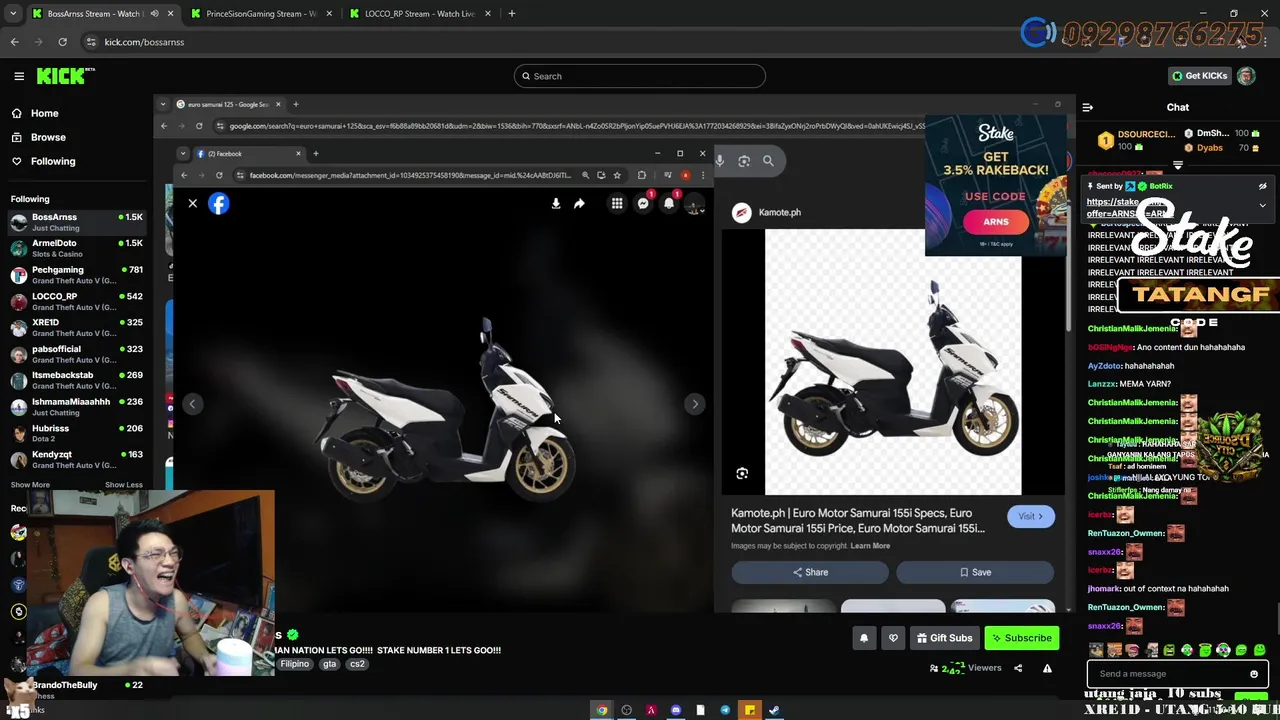Show next image in Facebook viewer
The height and width of the screenshot is (720, 1280).
tap(695, 404)
